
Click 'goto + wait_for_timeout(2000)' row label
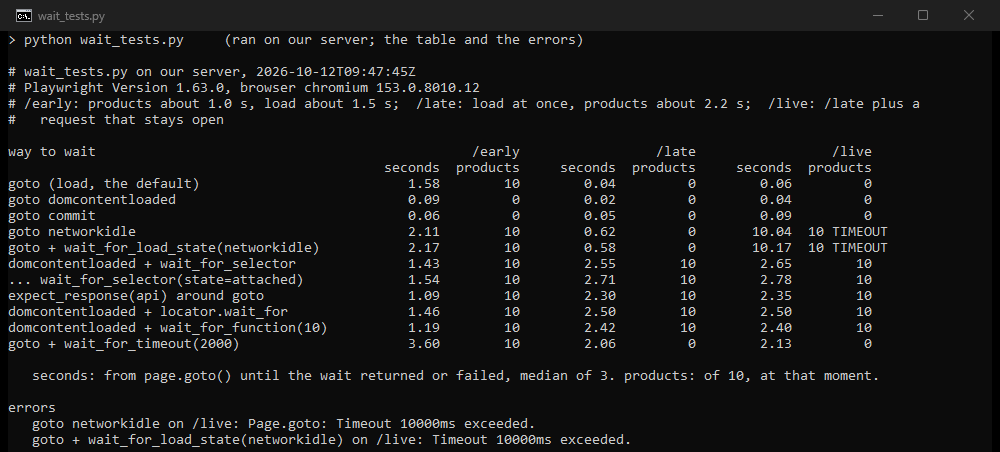click(x=124, y=344)
